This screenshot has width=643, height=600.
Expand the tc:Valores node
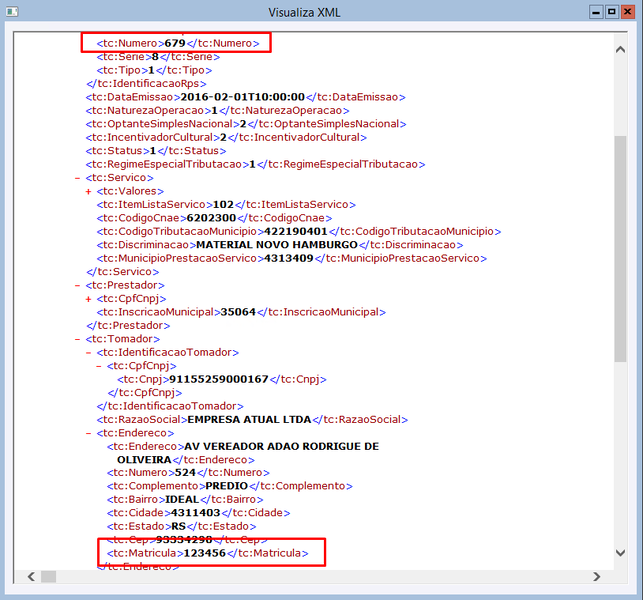click(x=88, y=192)
